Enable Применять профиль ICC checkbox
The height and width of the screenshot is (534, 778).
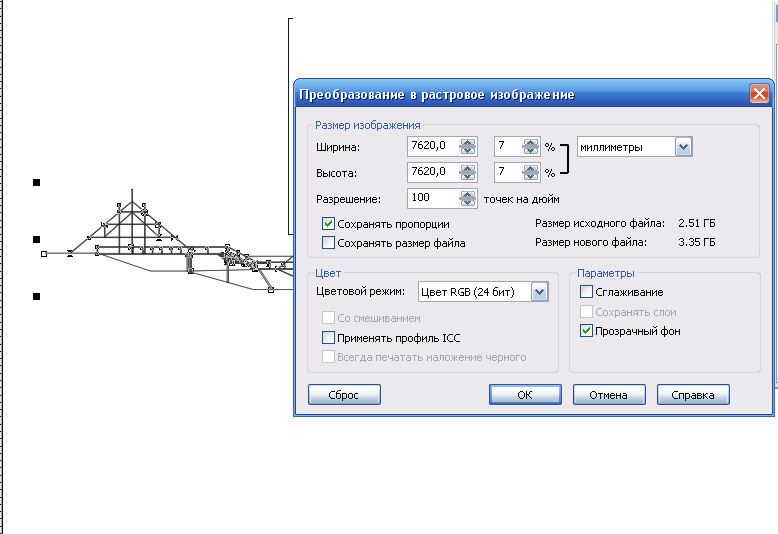click(x=328, y=338)
